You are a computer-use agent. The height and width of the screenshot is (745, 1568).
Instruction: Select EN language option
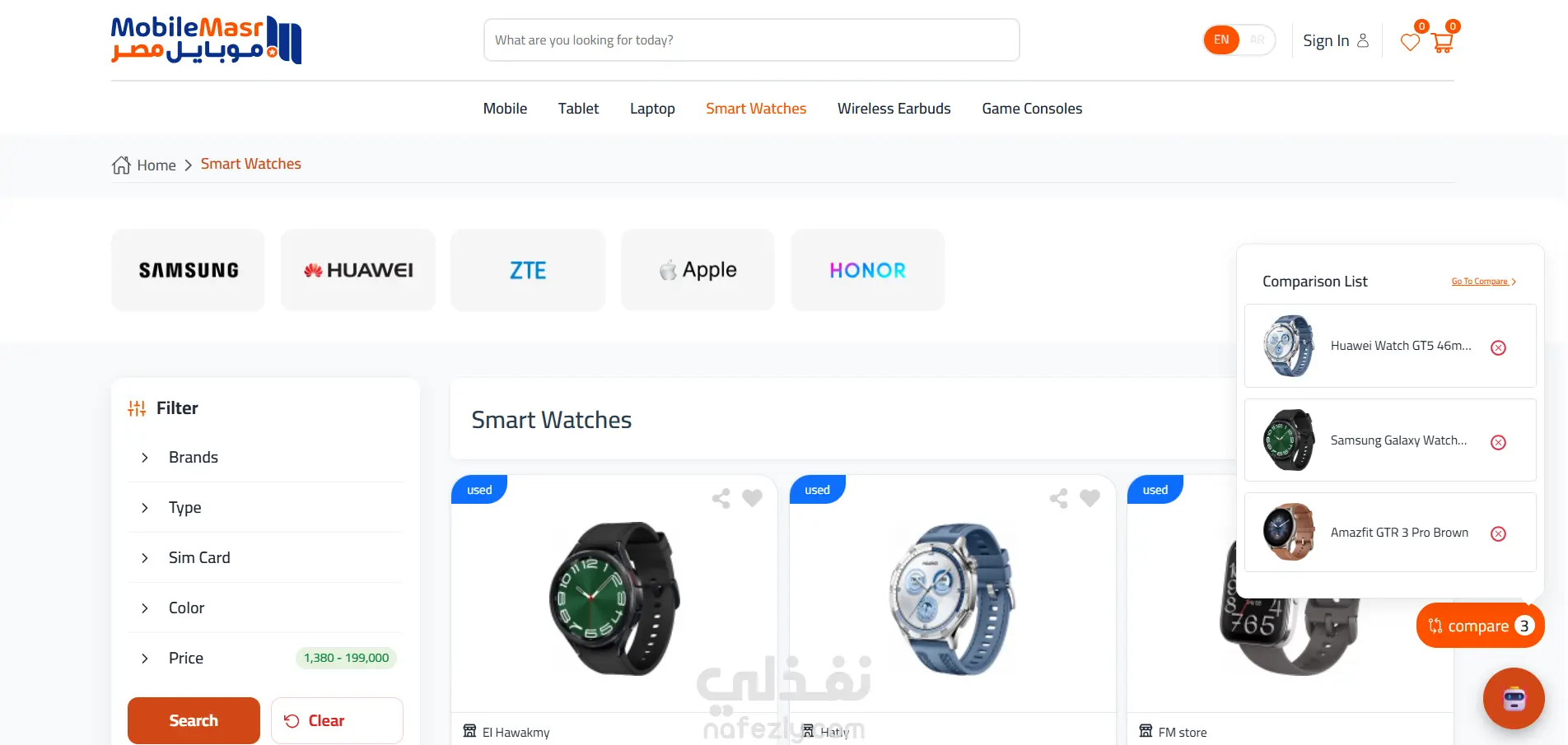tap(1221, 40)
